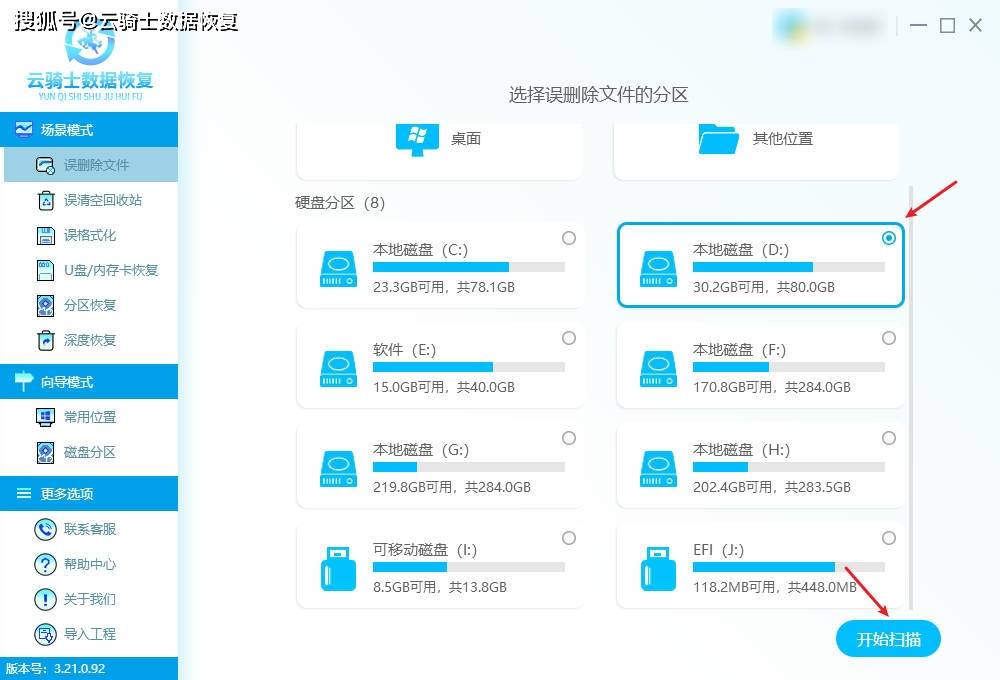The image size is (1000, 680).
Task: Select the radio button for 软件 (E:)
Action: click(569, 338)
